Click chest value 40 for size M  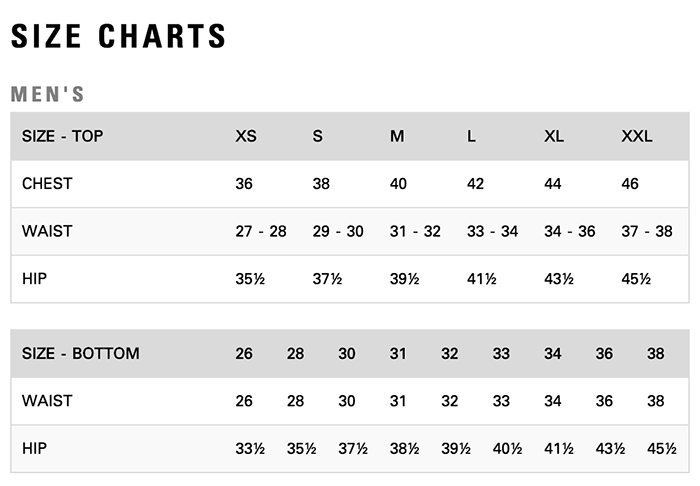pyautogui.click(x=398, y=183)
